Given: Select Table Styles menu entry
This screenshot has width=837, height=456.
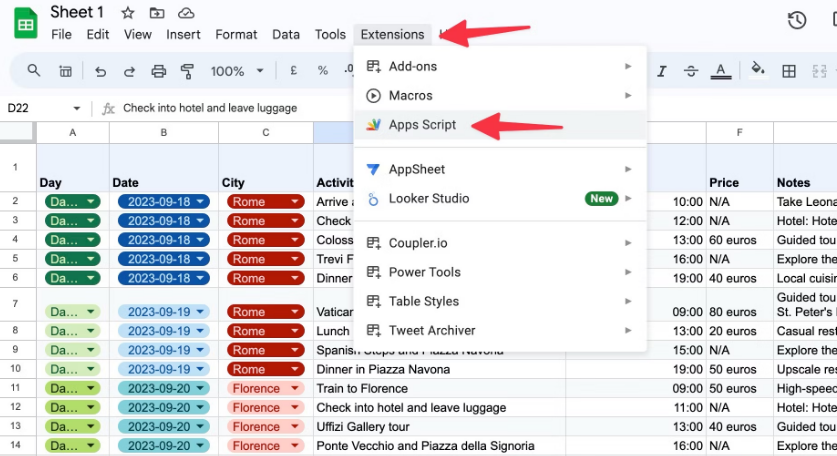Looking at the screenshot, I should click(x=500, y=302).
